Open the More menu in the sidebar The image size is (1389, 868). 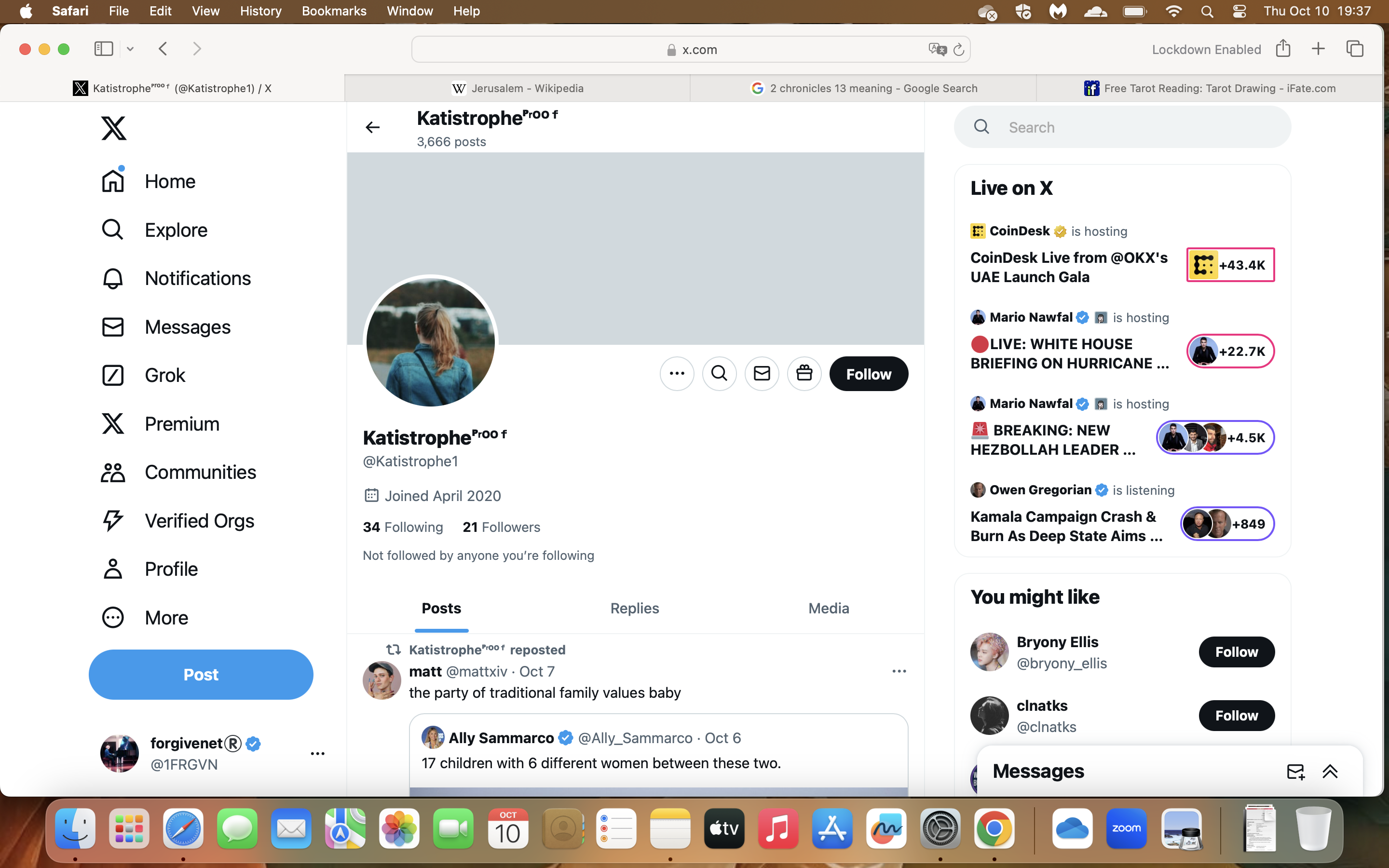(x=145, y=618)
